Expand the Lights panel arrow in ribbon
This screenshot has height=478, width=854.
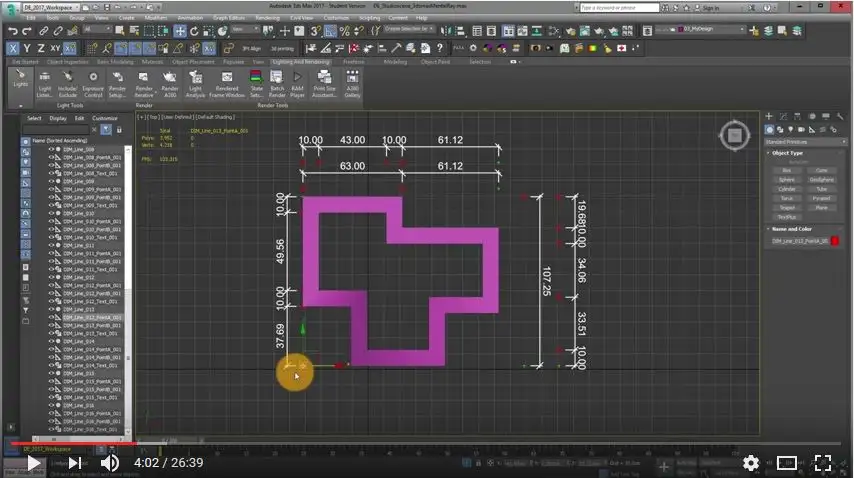[x=21, y=106]
